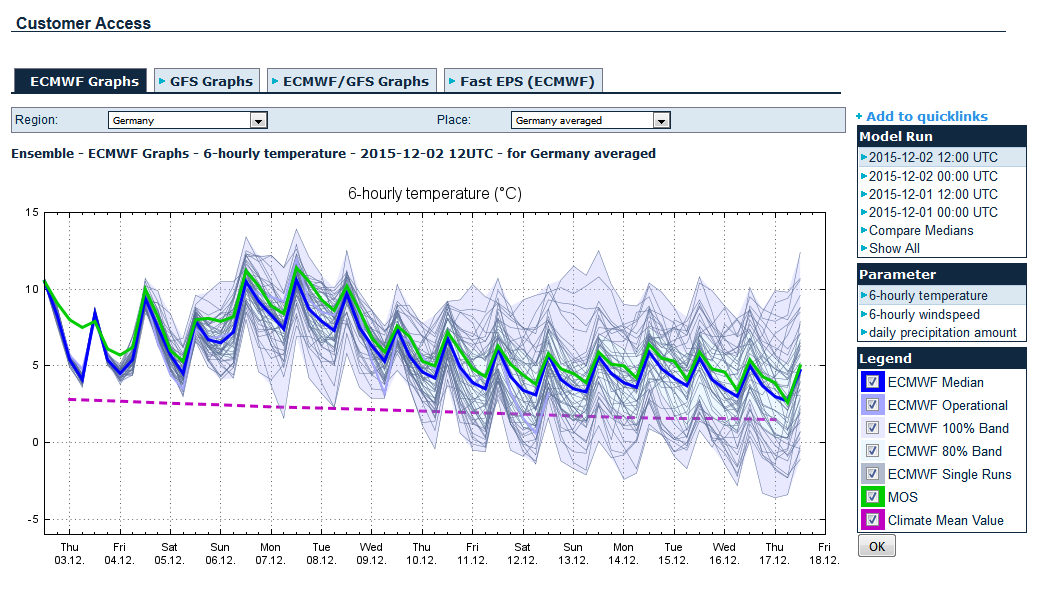Screen dimensions: 1039x595
Task: Open the Place dropdown showing Germany averaged
Action: click(590, 120)
